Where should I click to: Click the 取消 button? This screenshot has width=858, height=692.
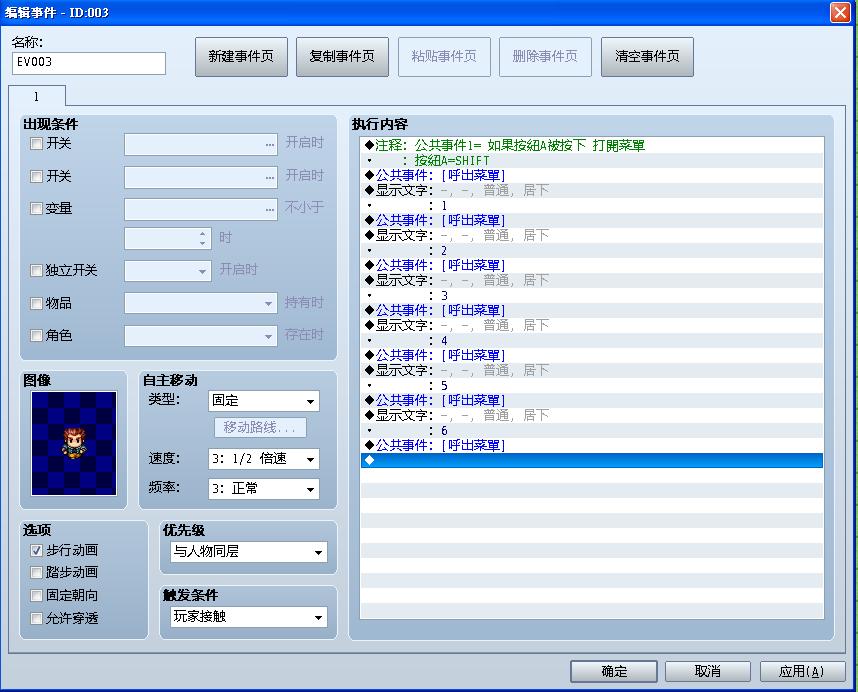point(708,671)
